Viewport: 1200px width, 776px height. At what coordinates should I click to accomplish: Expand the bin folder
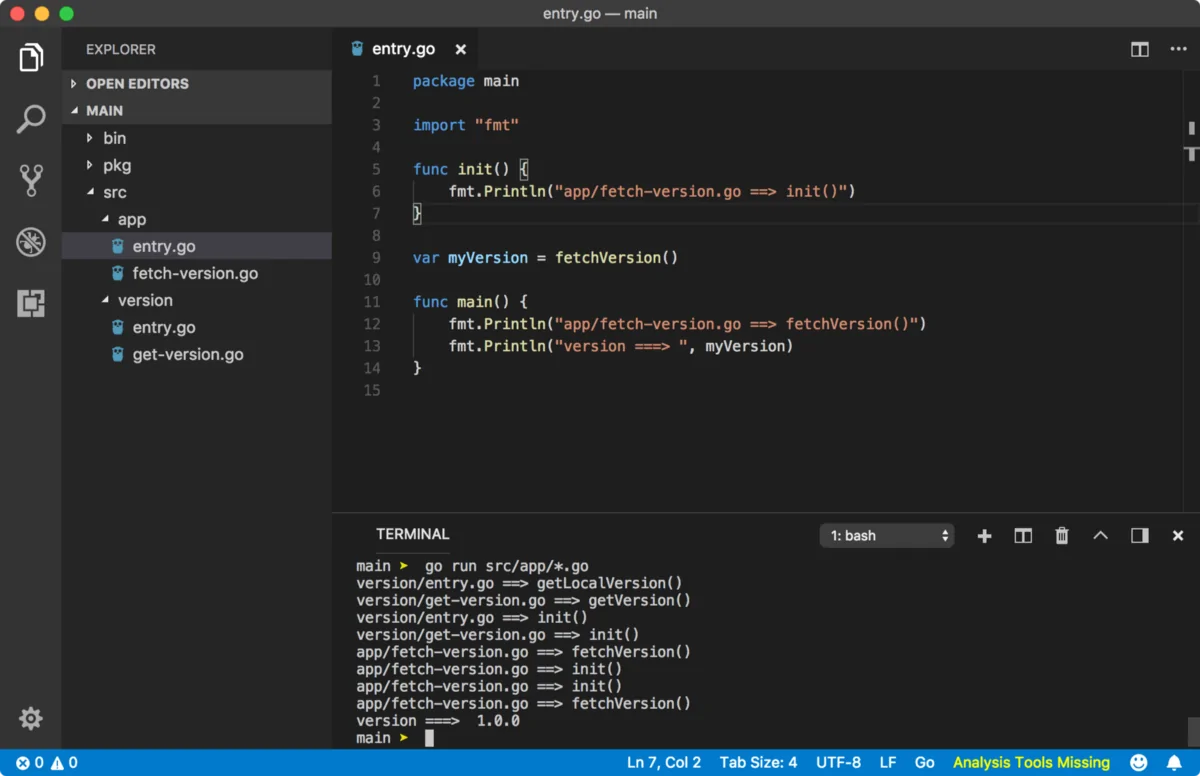114,138
